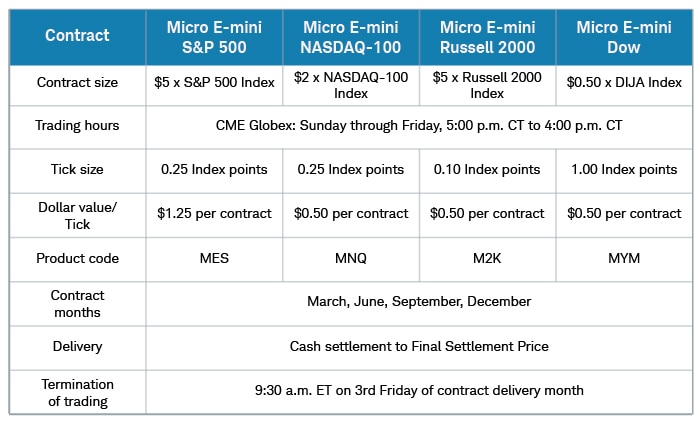
Task: Click the 1.00 Index points cell
Action: pos(624,170)
